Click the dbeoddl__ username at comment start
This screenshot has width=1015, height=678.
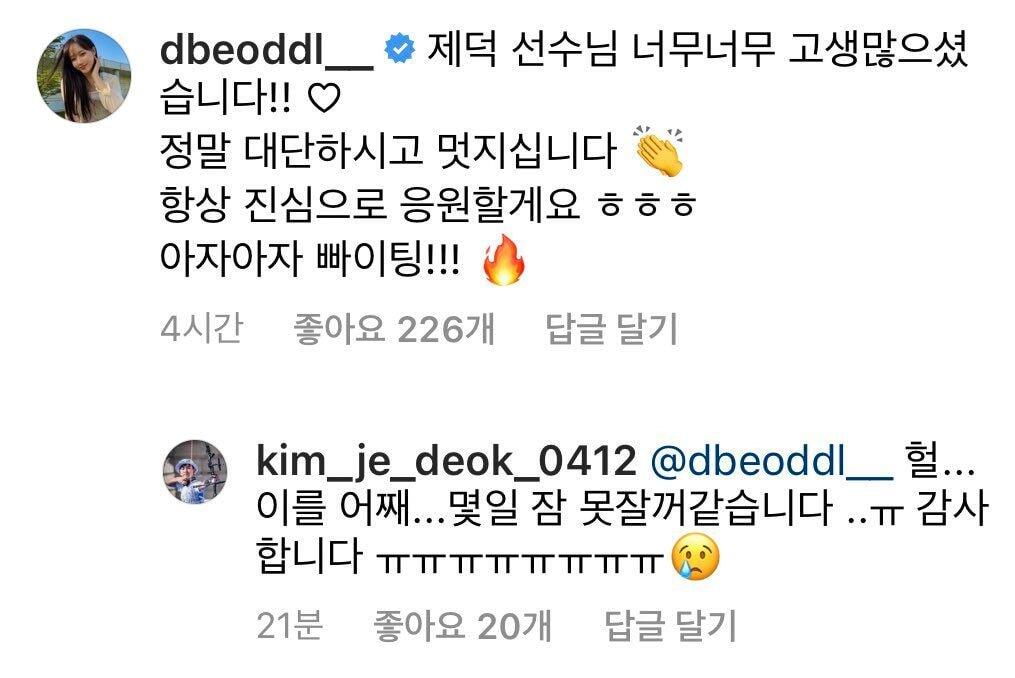[267, 49]
